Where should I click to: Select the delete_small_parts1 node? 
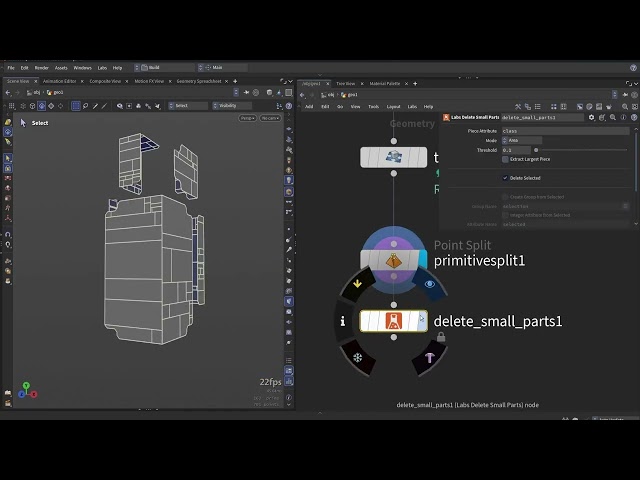[393, 321]
